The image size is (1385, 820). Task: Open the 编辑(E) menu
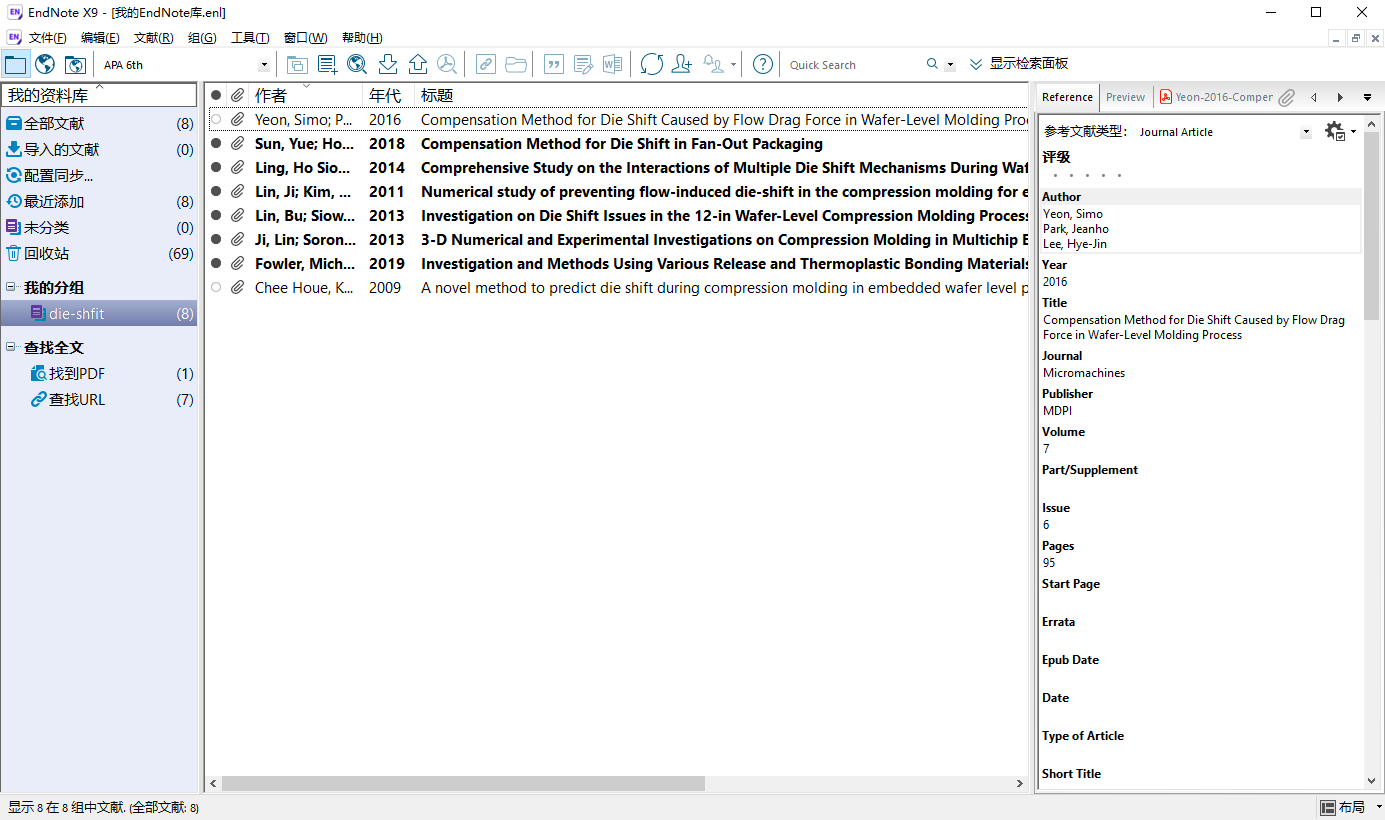[100, 38]
